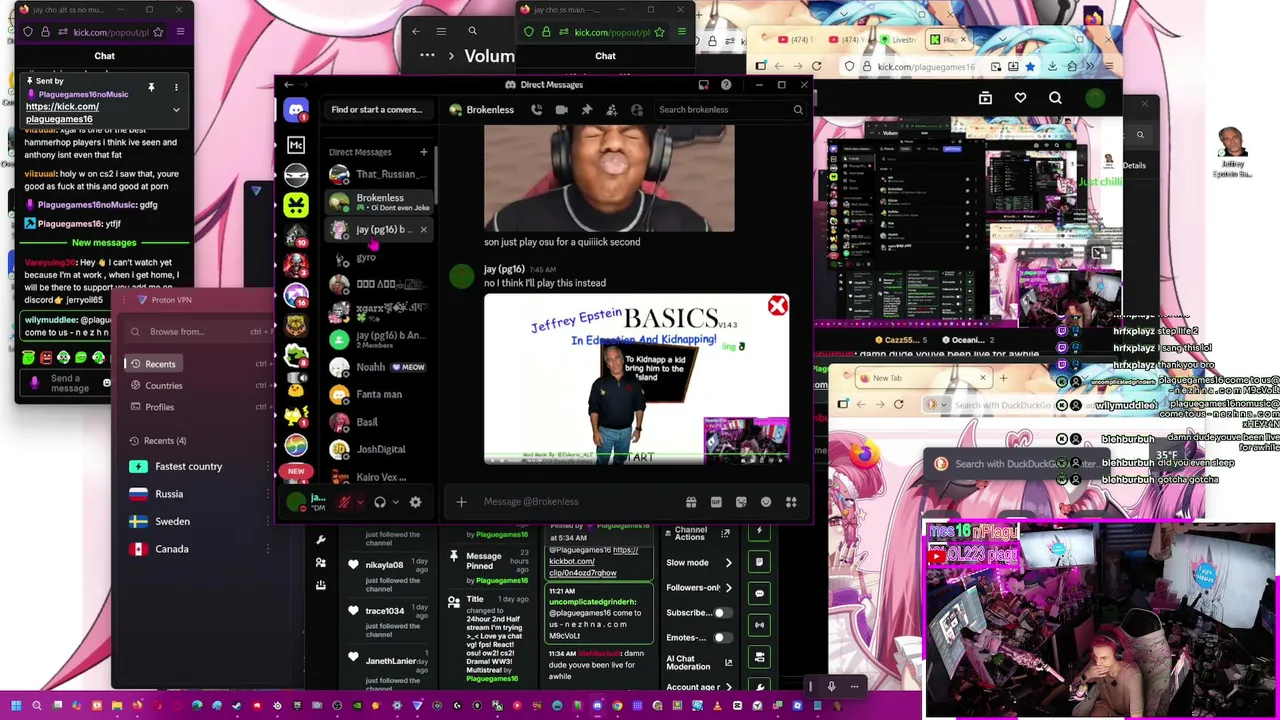Click the Search brokenless field

730,110
